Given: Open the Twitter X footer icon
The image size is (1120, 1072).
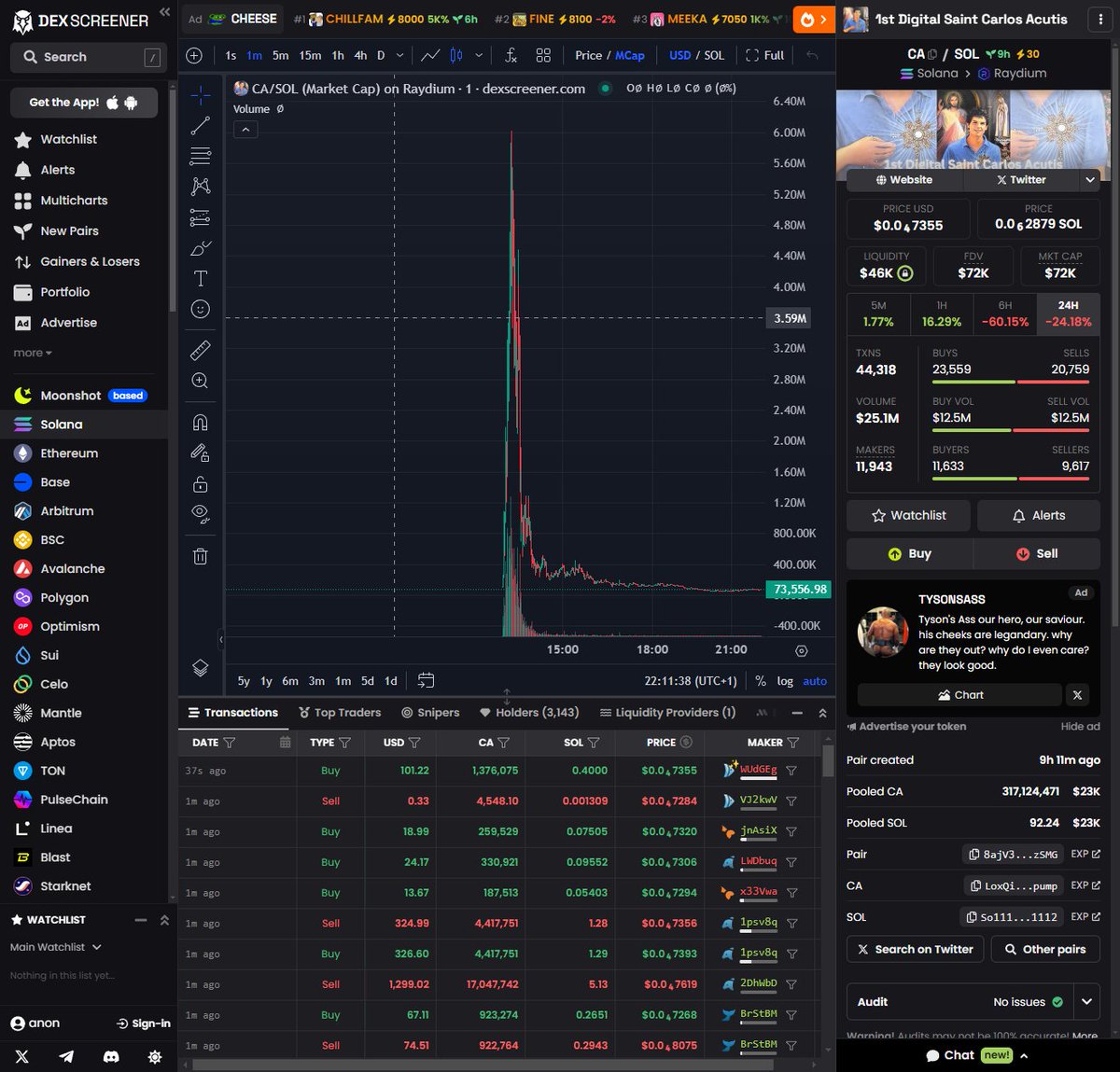Looking at the screenshot, I should pyautogui.click(x=22, y=1056).
